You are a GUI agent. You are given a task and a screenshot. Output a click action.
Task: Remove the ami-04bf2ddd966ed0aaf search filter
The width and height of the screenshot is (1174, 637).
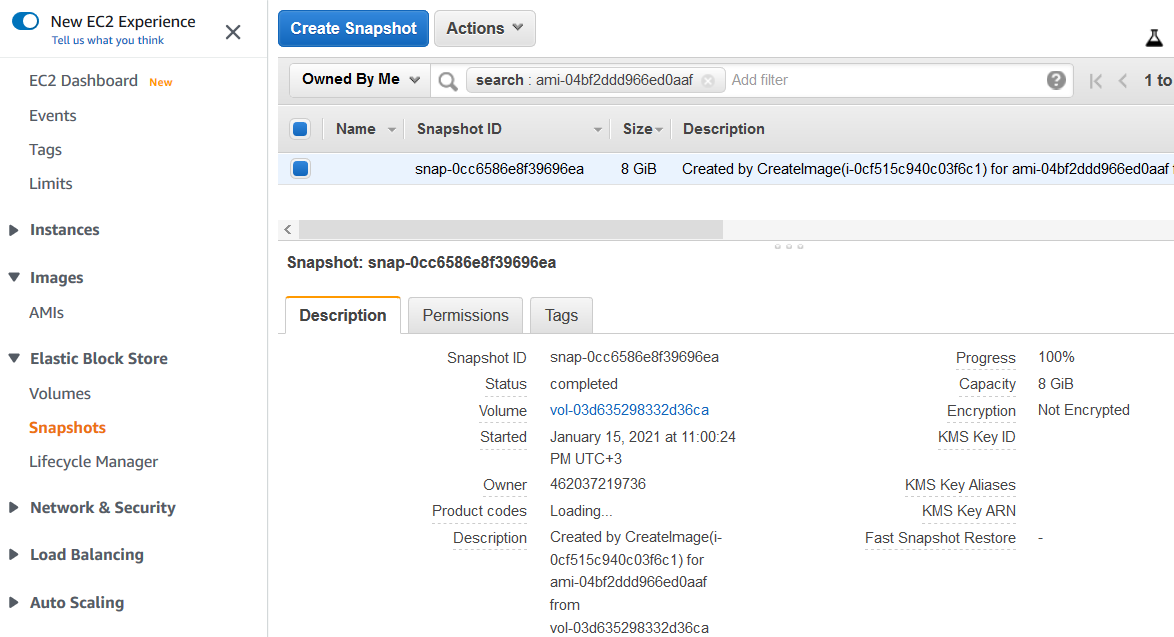708,81
